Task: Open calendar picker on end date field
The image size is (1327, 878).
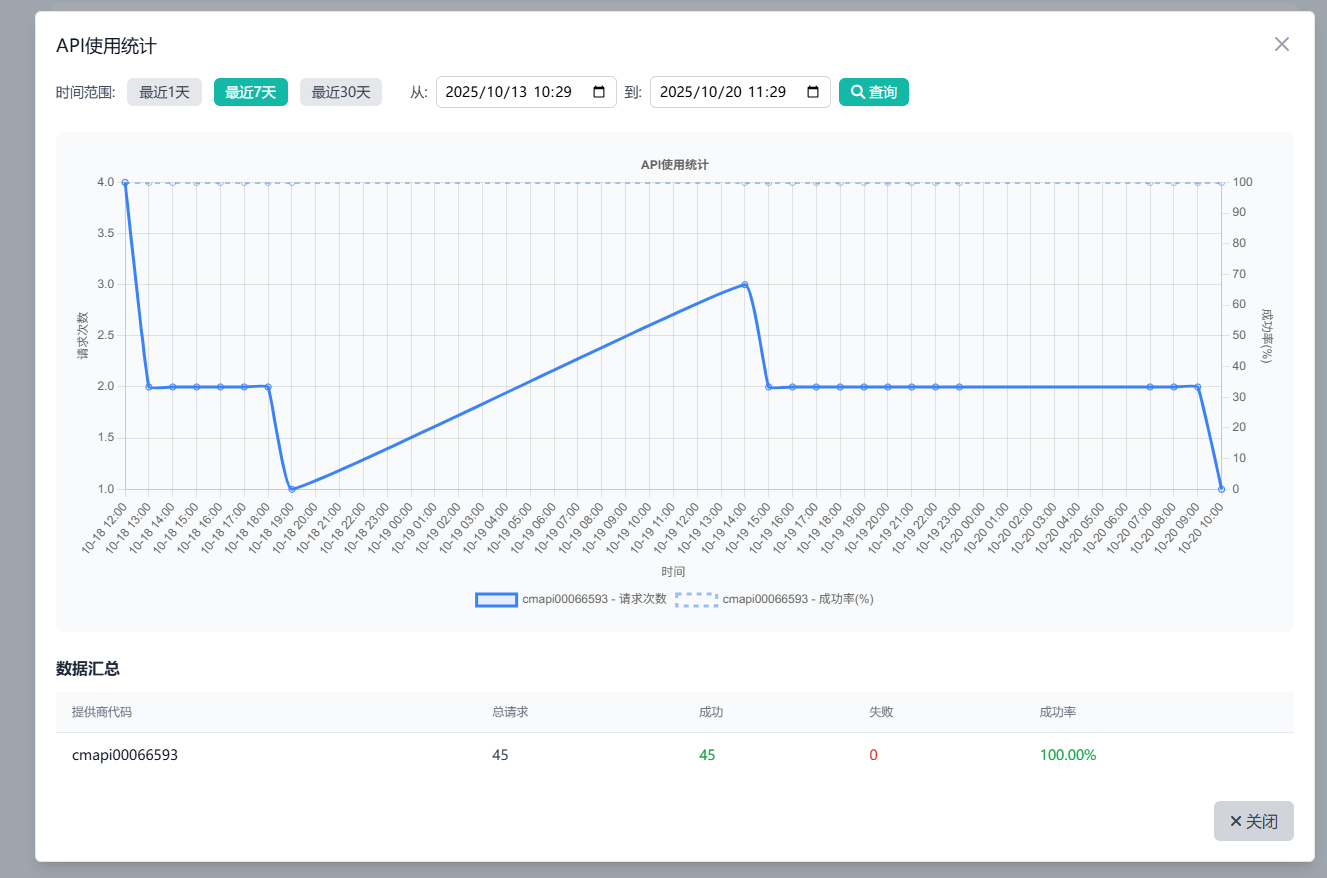Action: (813, 92)
